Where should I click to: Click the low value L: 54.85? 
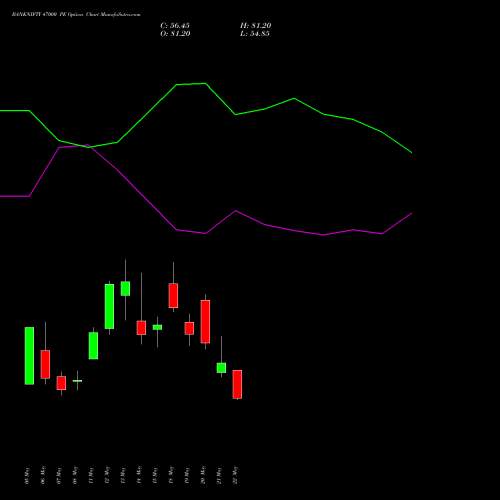tap(255, 34)
